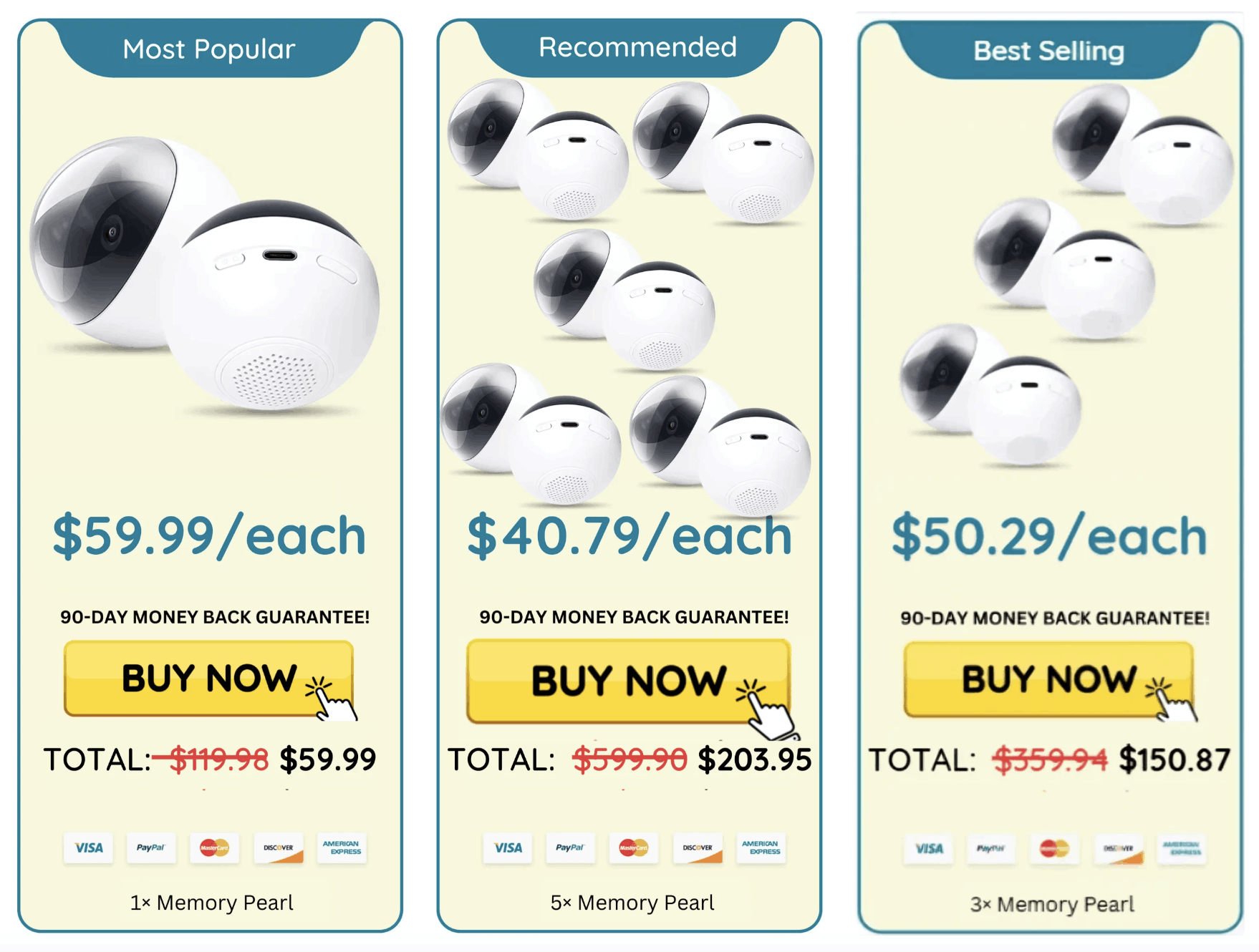Screen dimensions: 1259x952
Task: Click PayPal icon in the 1× Memory Pearl card
Action: pyautogui.click(x=150, y=848)
